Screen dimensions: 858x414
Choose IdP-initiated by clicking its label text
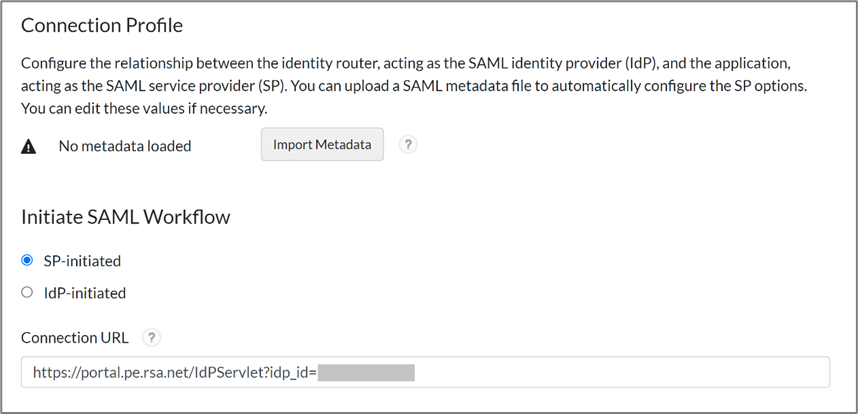(85, 293)
